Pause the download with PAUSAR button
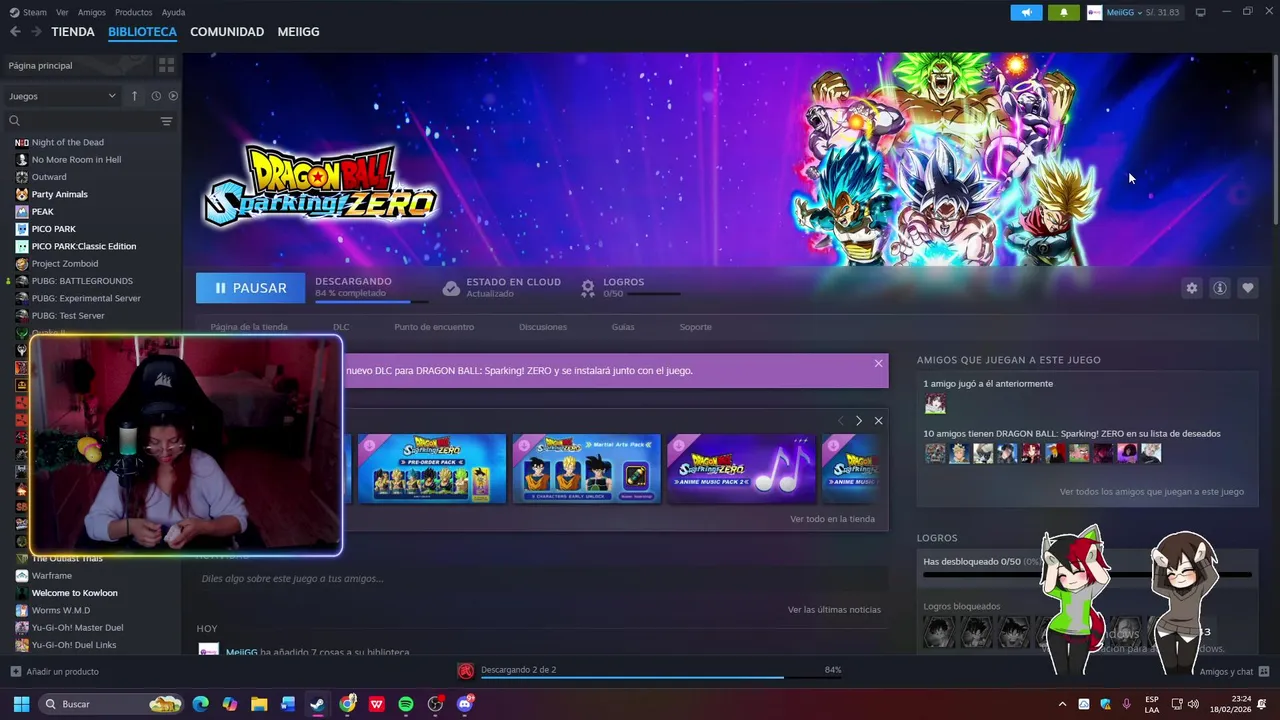1280x720 pixels. point(250,288)
